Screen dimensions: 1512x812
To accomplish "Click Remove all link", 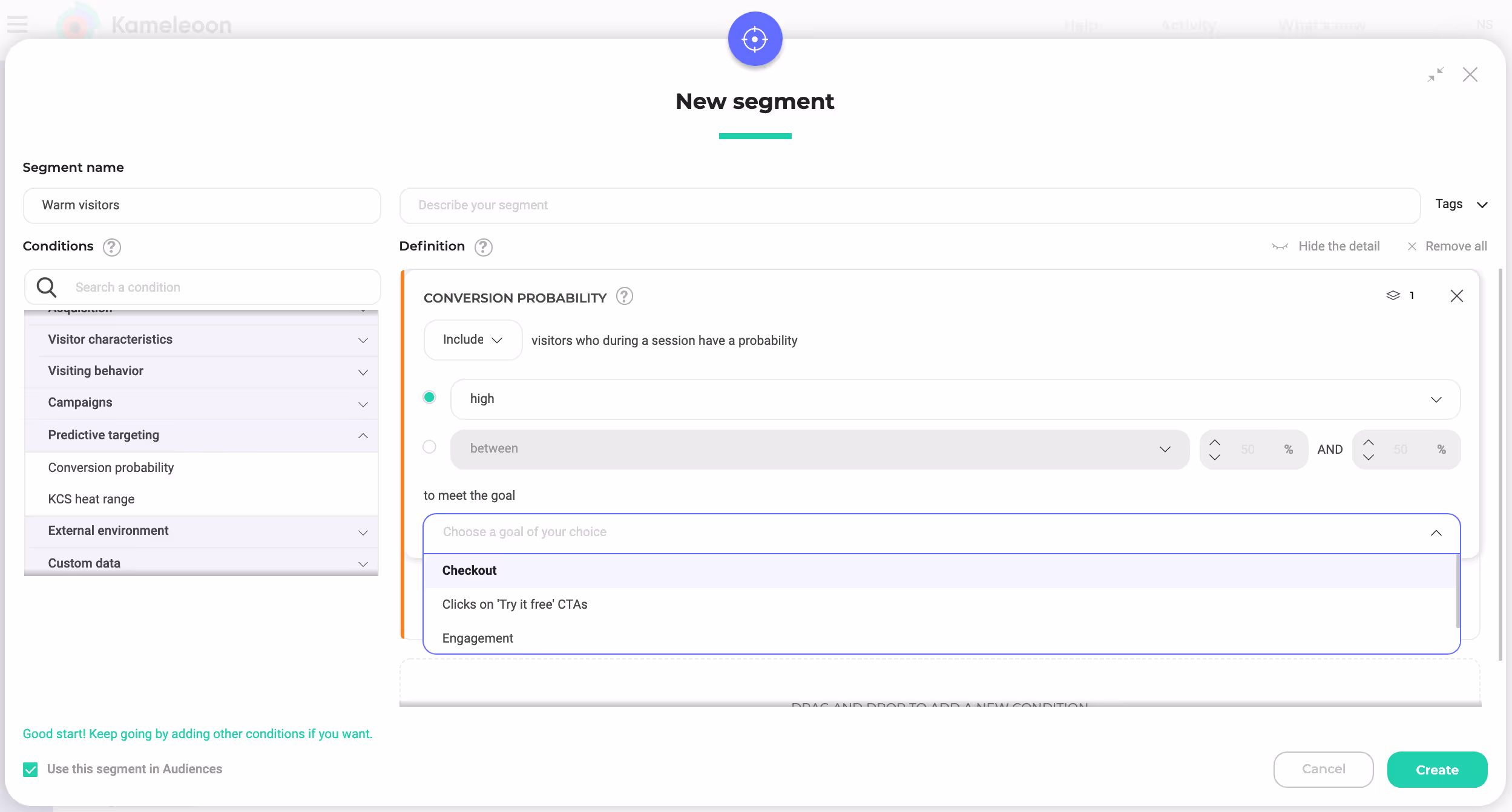I will coord(1455,246).
